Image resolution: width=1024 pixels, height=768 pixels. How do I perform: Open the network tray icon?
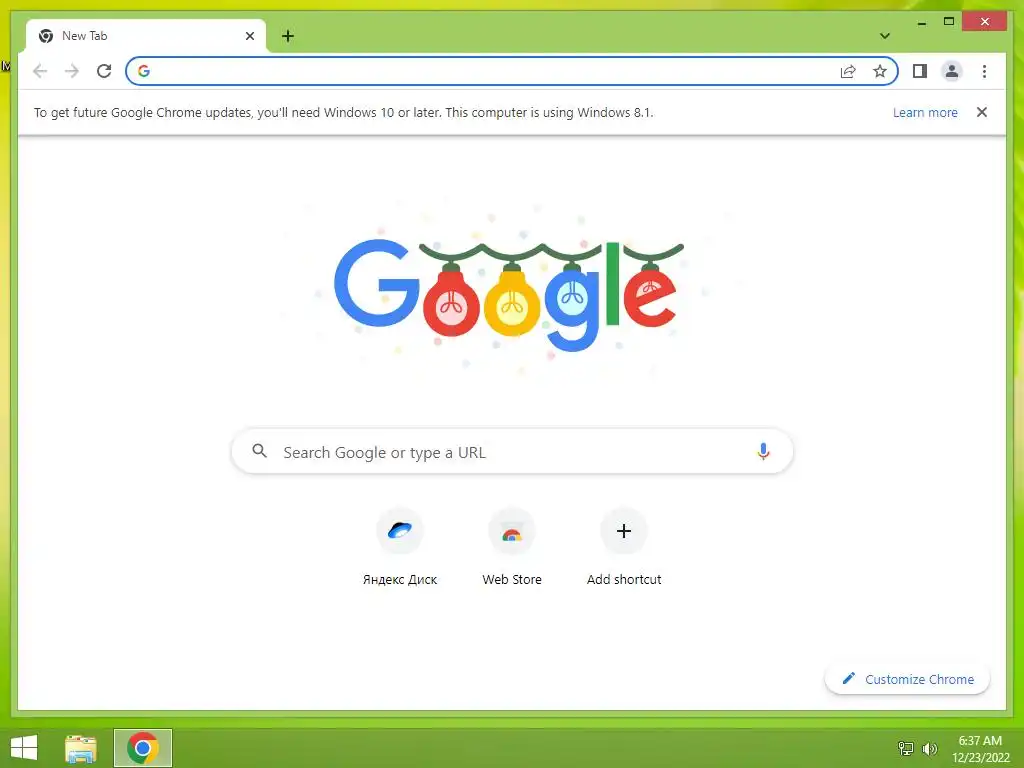point(905,748)
